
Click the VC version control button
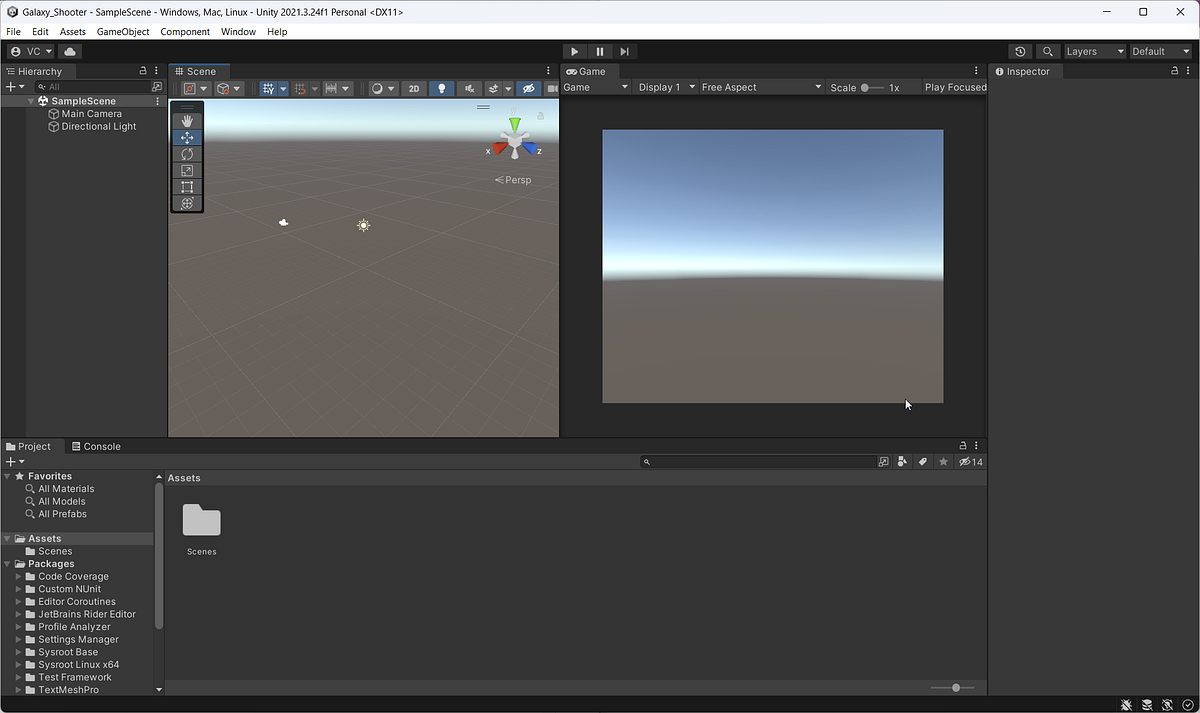point(29,51)
